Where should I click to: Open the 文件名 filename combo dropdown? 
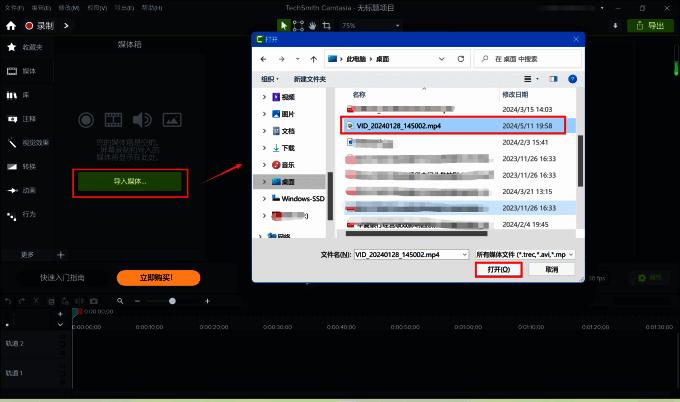click(464, 255)
